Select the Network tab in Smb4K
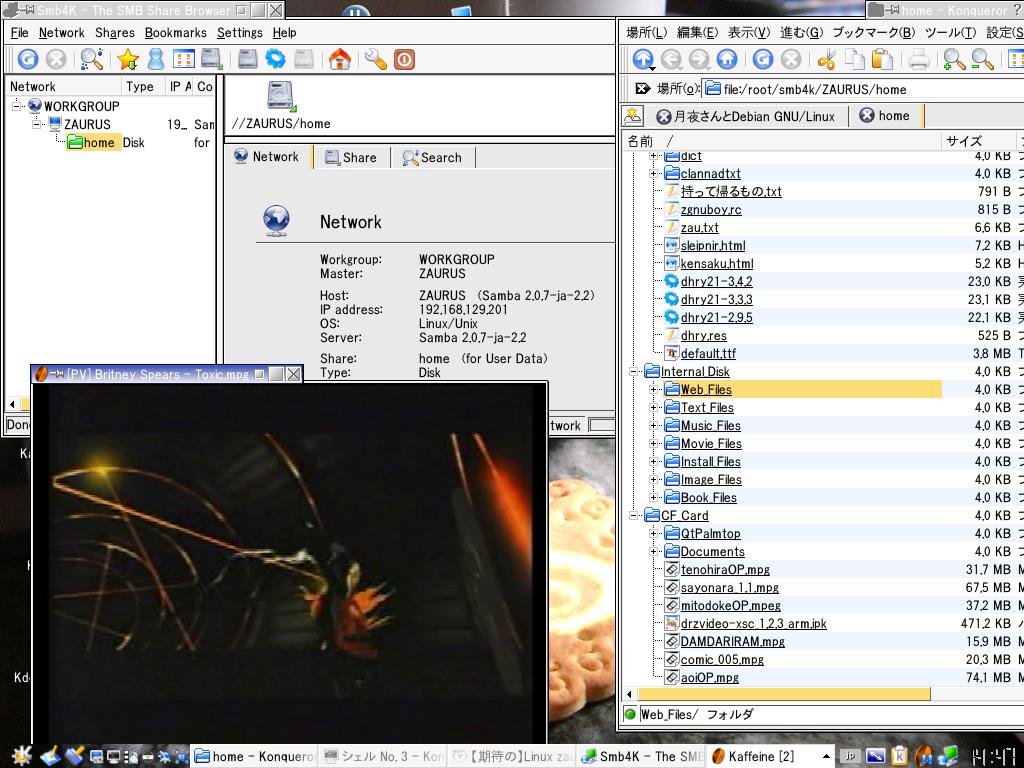 tap(267, 157)
